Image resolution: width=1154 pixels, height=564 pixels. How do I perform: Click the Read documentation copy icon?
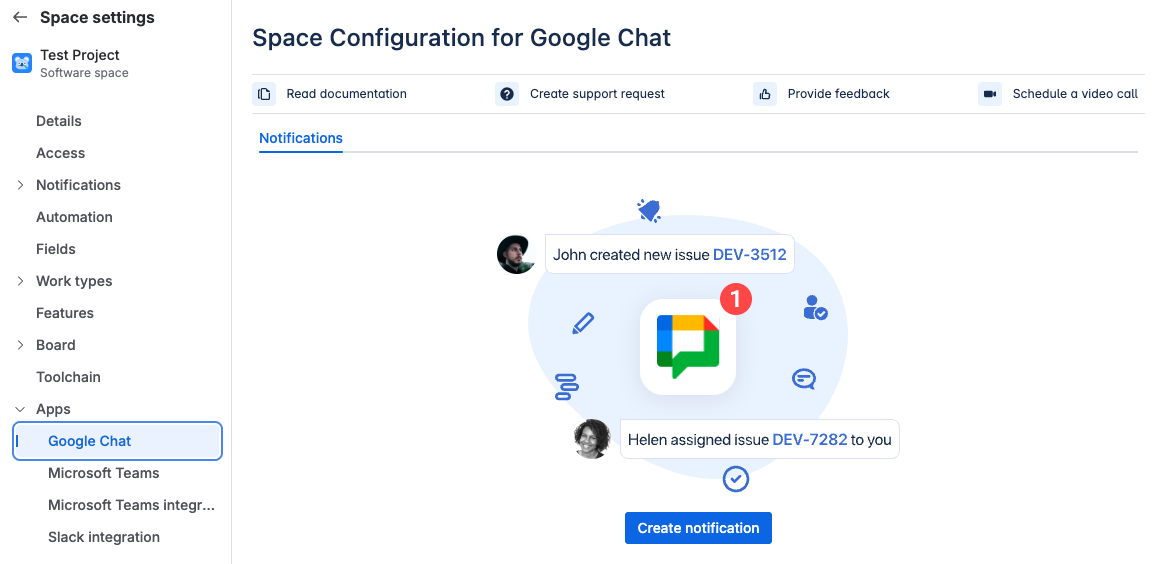coord(264,94)
